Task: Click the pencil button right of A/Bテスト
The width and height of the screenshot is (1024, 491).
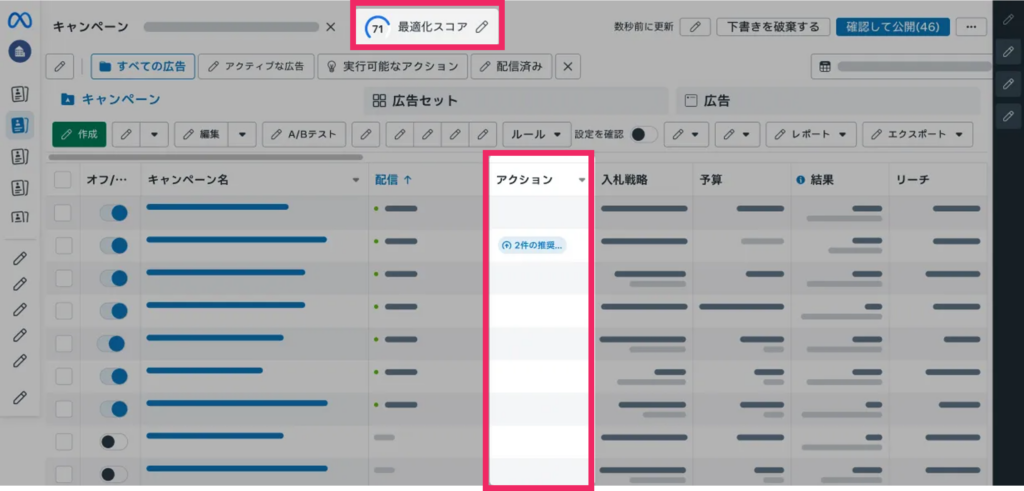Action: pos(366,134)
